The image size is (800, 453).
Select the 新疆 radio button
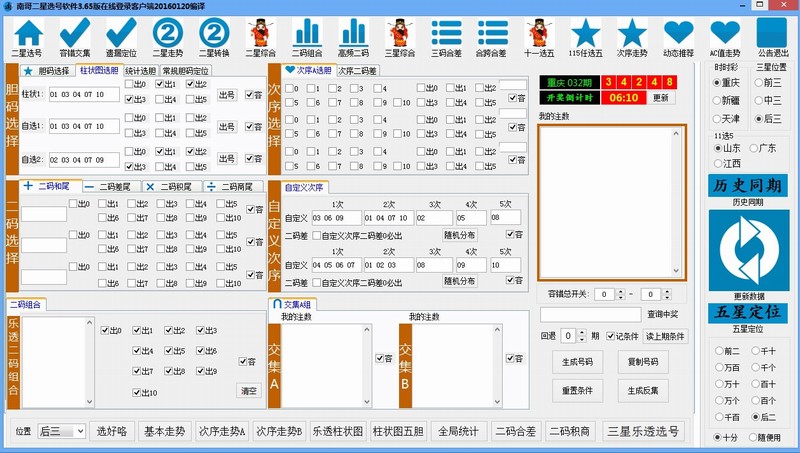(718, 100)
